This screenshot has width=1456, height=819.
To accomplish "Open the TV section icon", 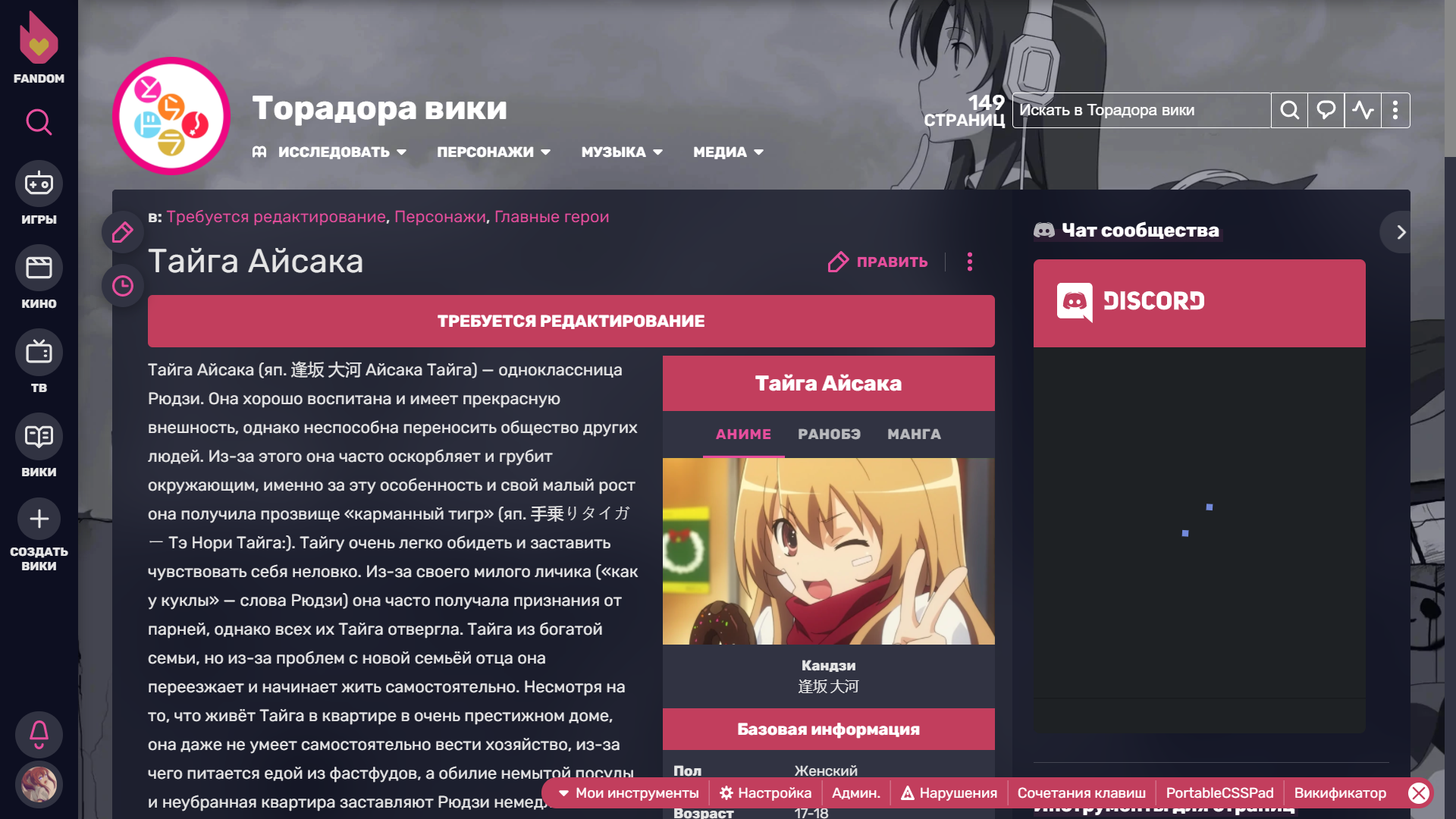I will [39, 353].
